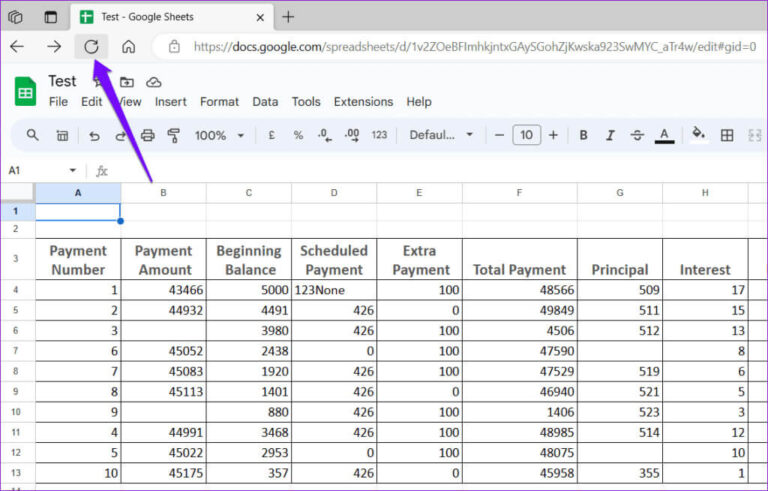Screen dimensions: 768x491
Task: Open the zoom 100% dropdown
Action: click(218, 135)
